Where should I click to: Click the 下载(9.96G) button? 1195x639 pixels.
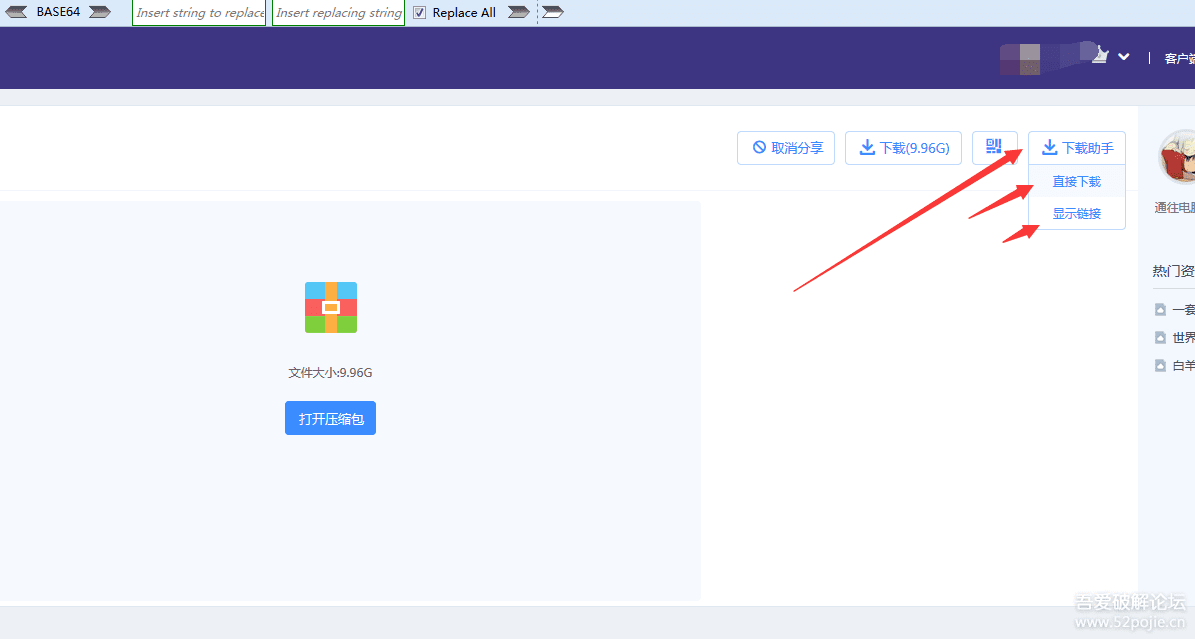[904, 148]
